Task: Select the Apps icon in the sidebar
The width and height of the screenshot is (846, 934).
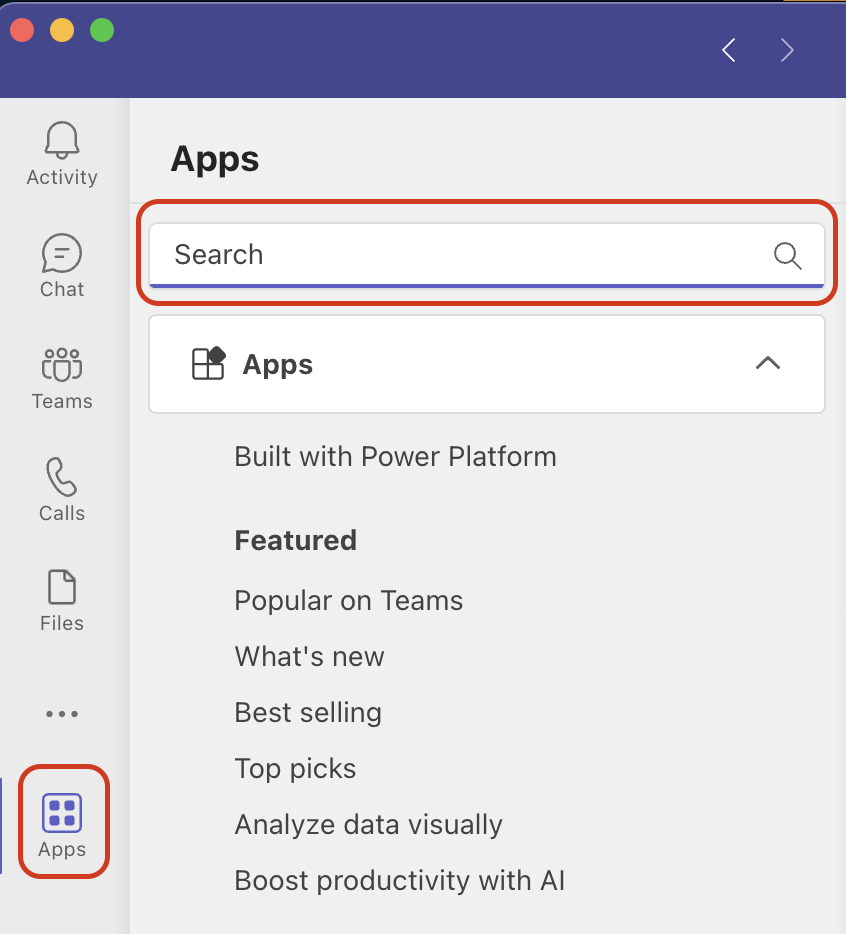Action: [62, 812]
